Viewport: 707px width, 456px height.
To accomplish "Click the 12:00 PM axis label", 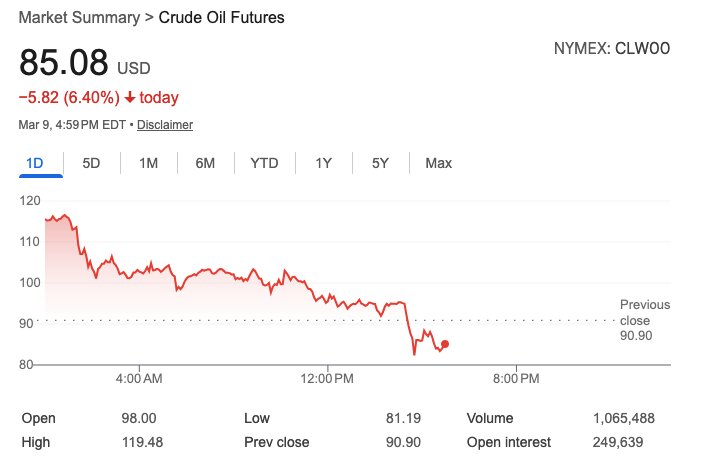I will pyautogui.click(x=328, y=378).
